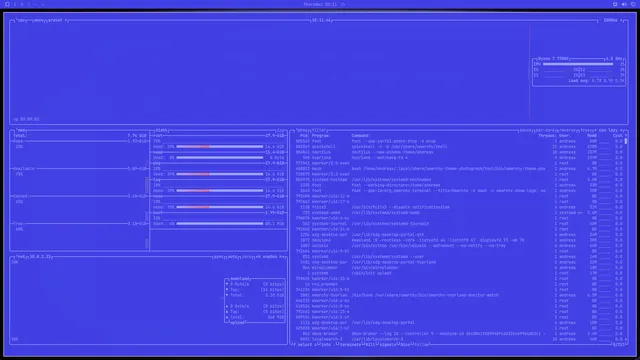Toggle the 'proc' box header label

click(x=303, y=130)
